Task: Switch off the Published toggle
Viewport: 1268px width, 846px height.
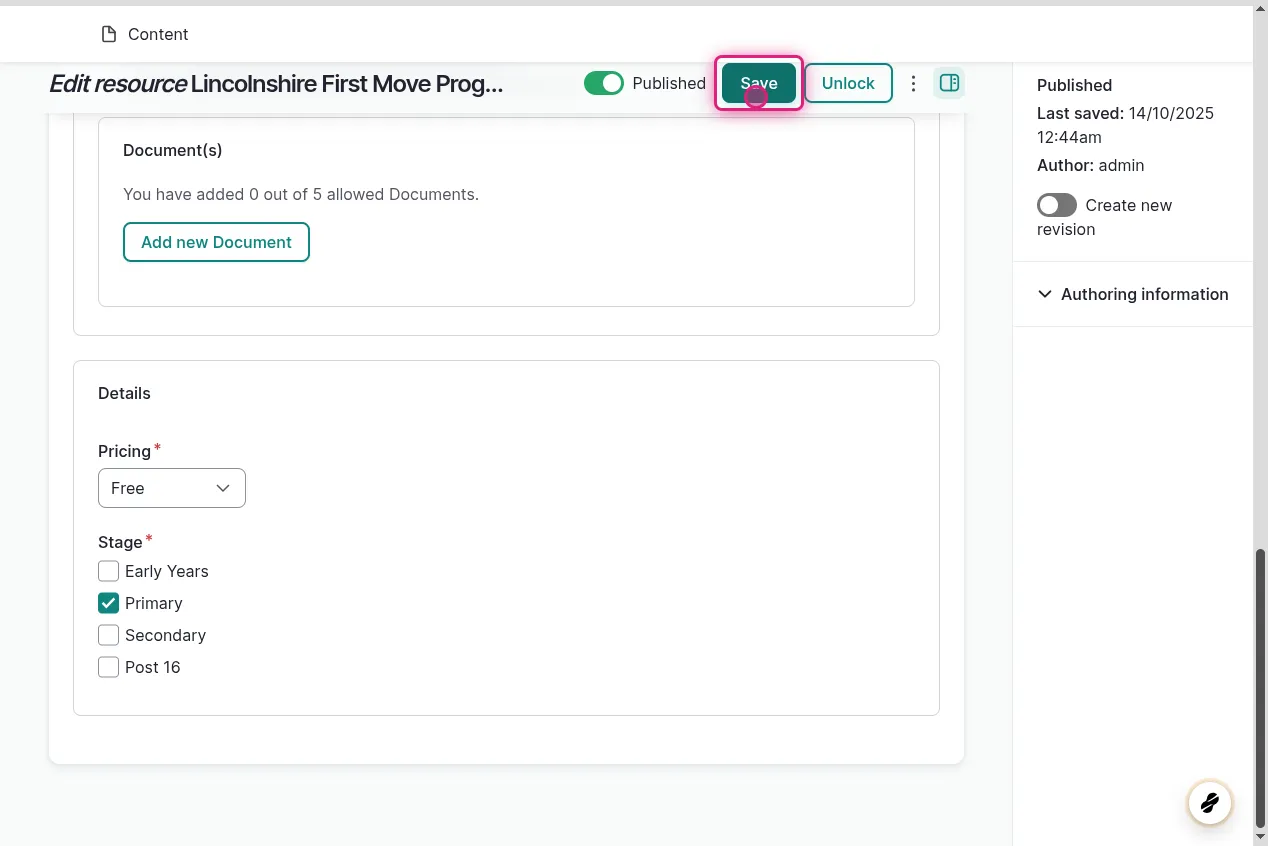Action: pyautogui.click(x=604, y=83)
